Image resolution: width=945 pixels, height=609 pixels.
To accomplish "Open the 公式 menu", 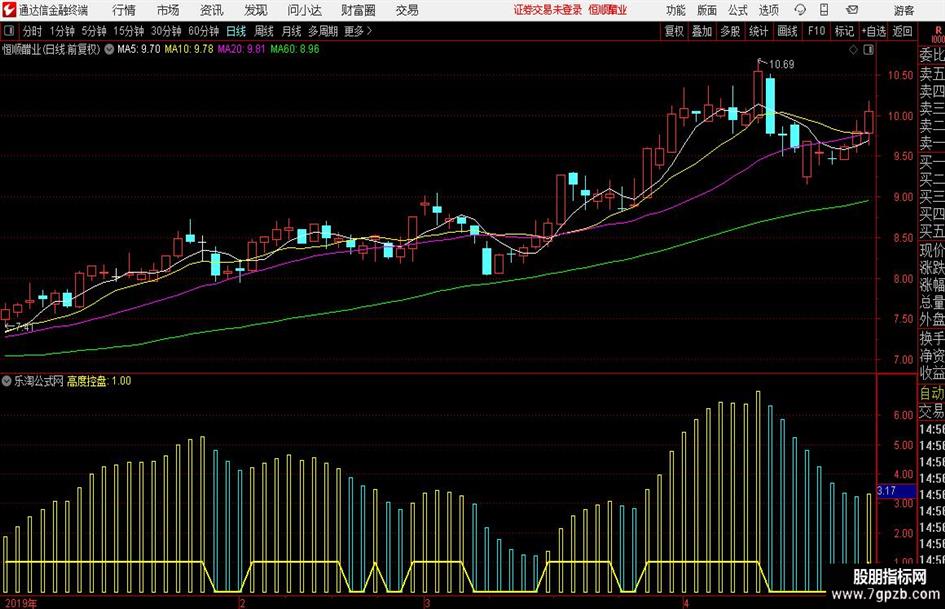I will [x=738, y=10].
